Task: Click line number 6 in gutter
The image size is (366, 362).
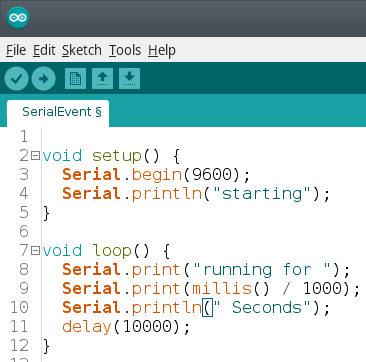Action: [24, 232]
